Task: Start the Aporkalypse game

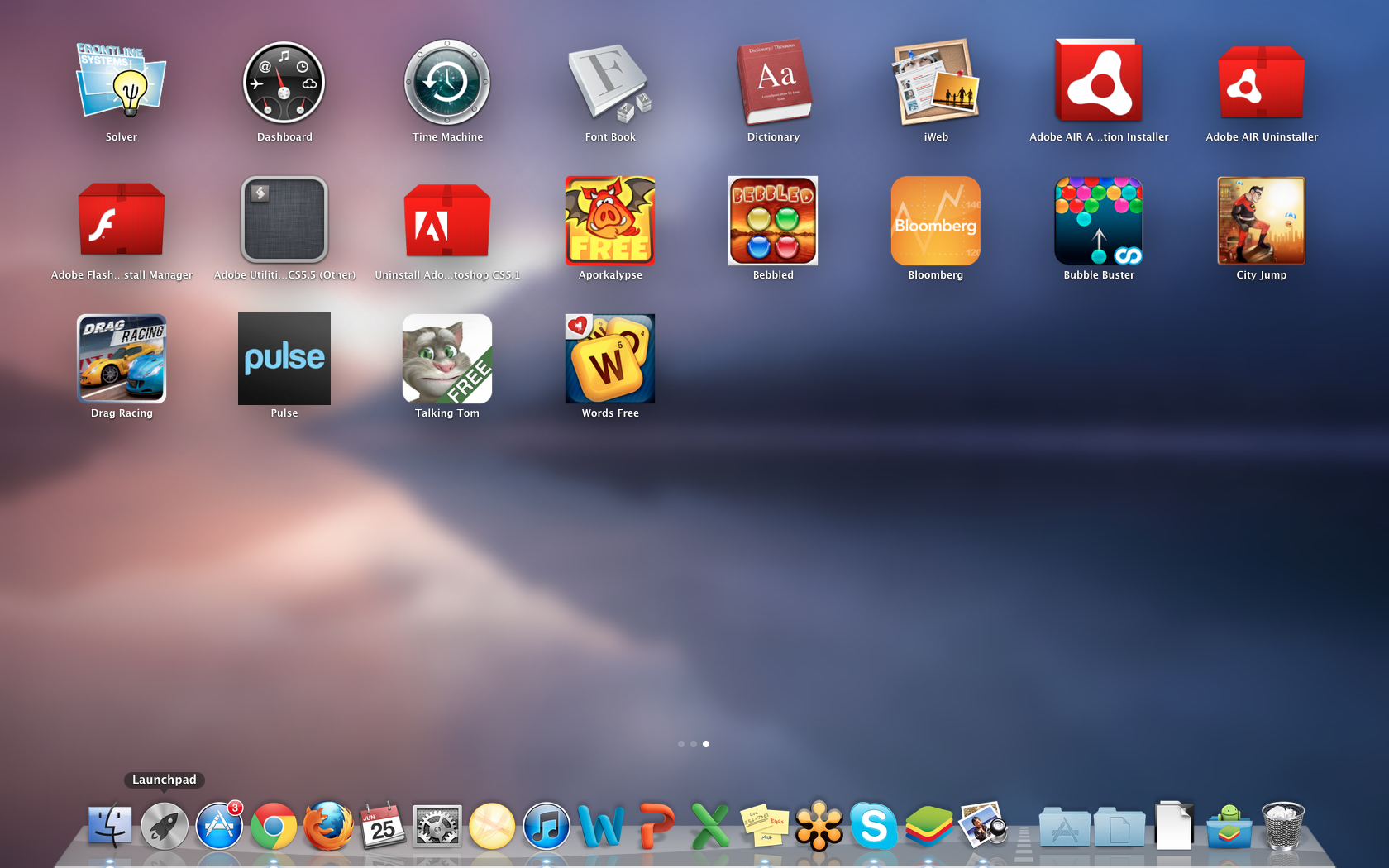Action: 610,221
